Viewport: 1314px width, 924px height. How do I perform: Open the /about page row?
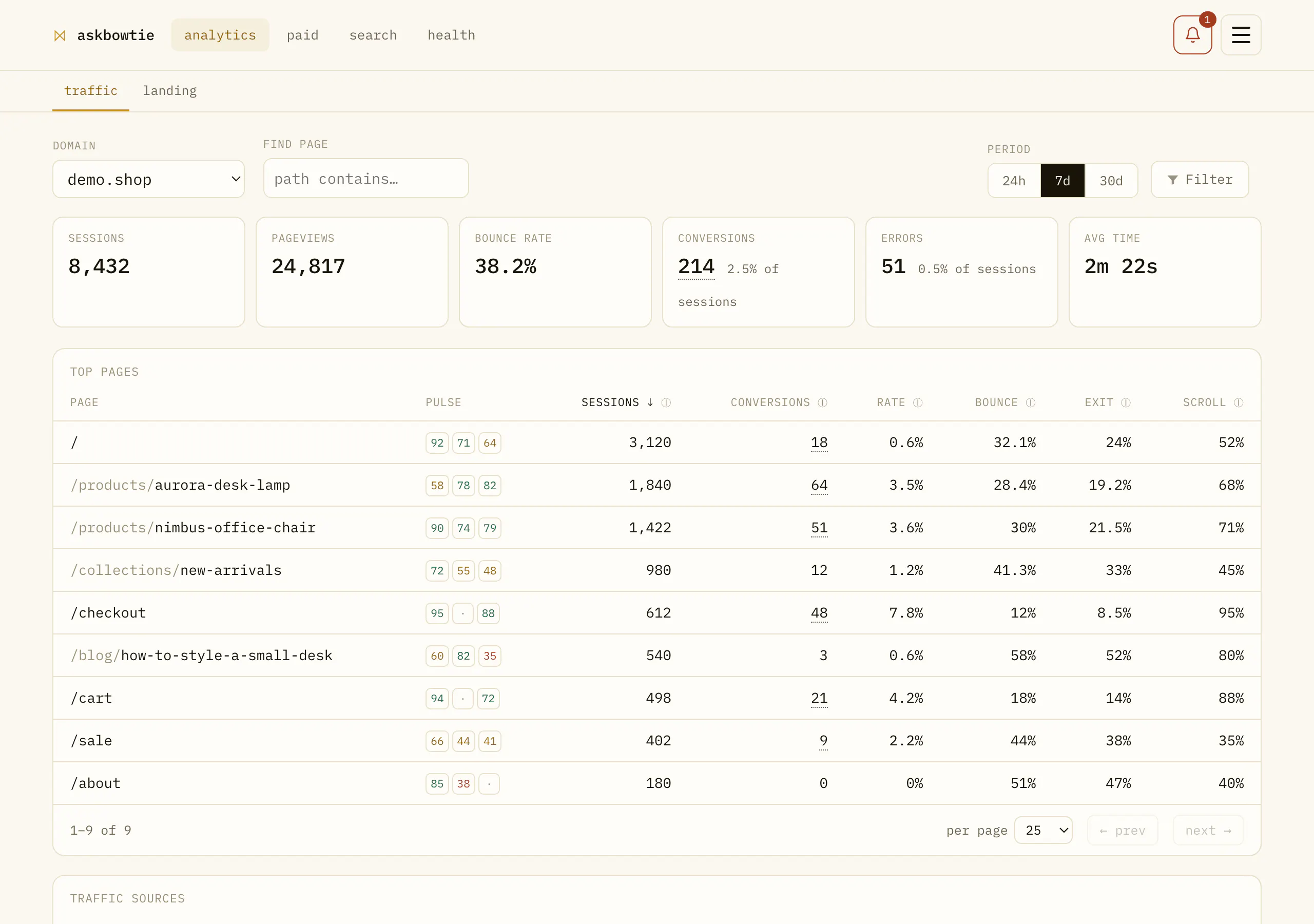click(656, 783)
